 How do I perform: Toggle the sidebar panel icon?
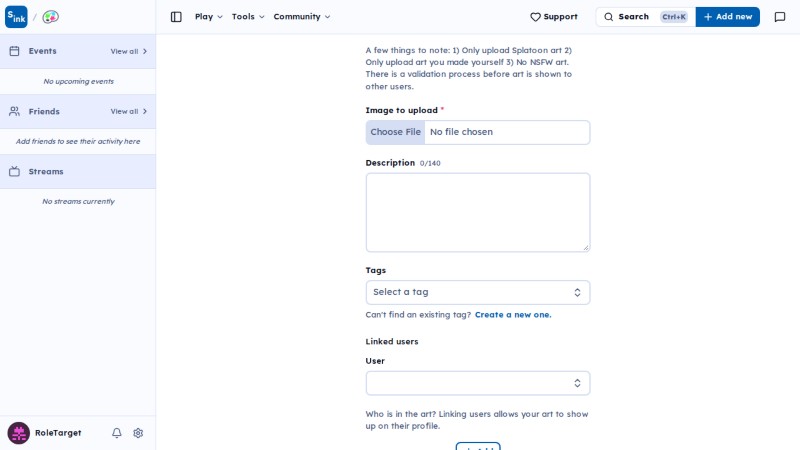[x=176, y=17]
